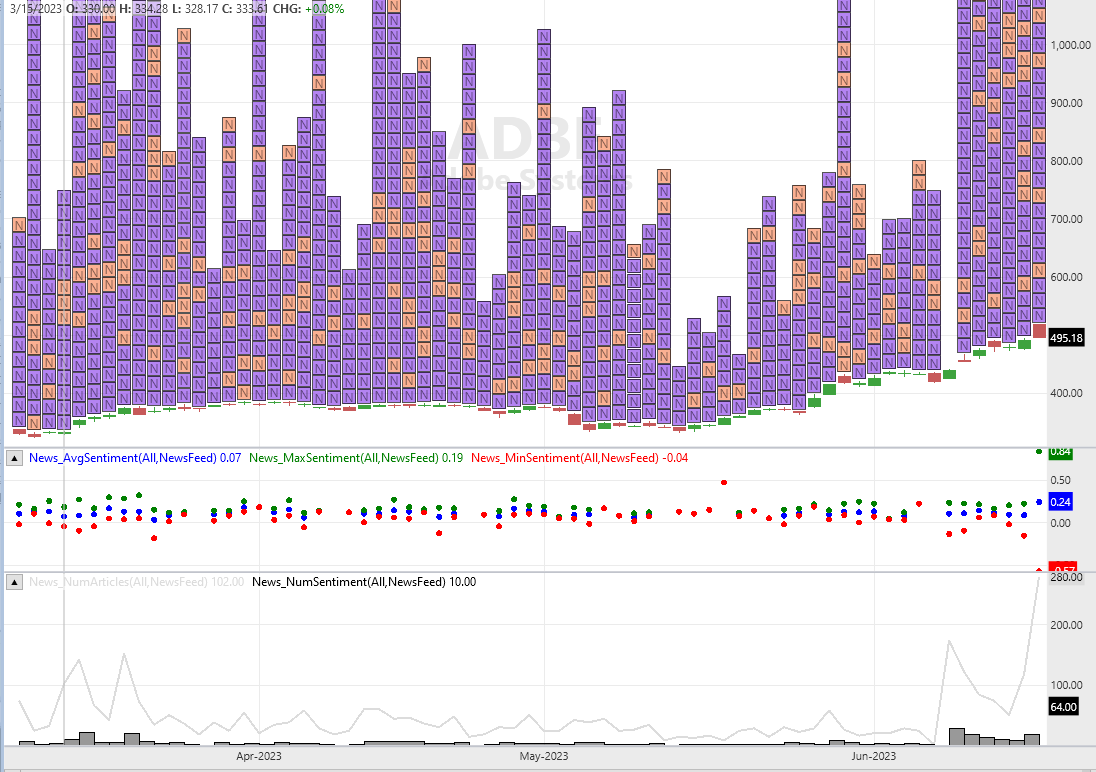Click the May-2023 date axis label
1096x772 pixels.
(544, 757)
